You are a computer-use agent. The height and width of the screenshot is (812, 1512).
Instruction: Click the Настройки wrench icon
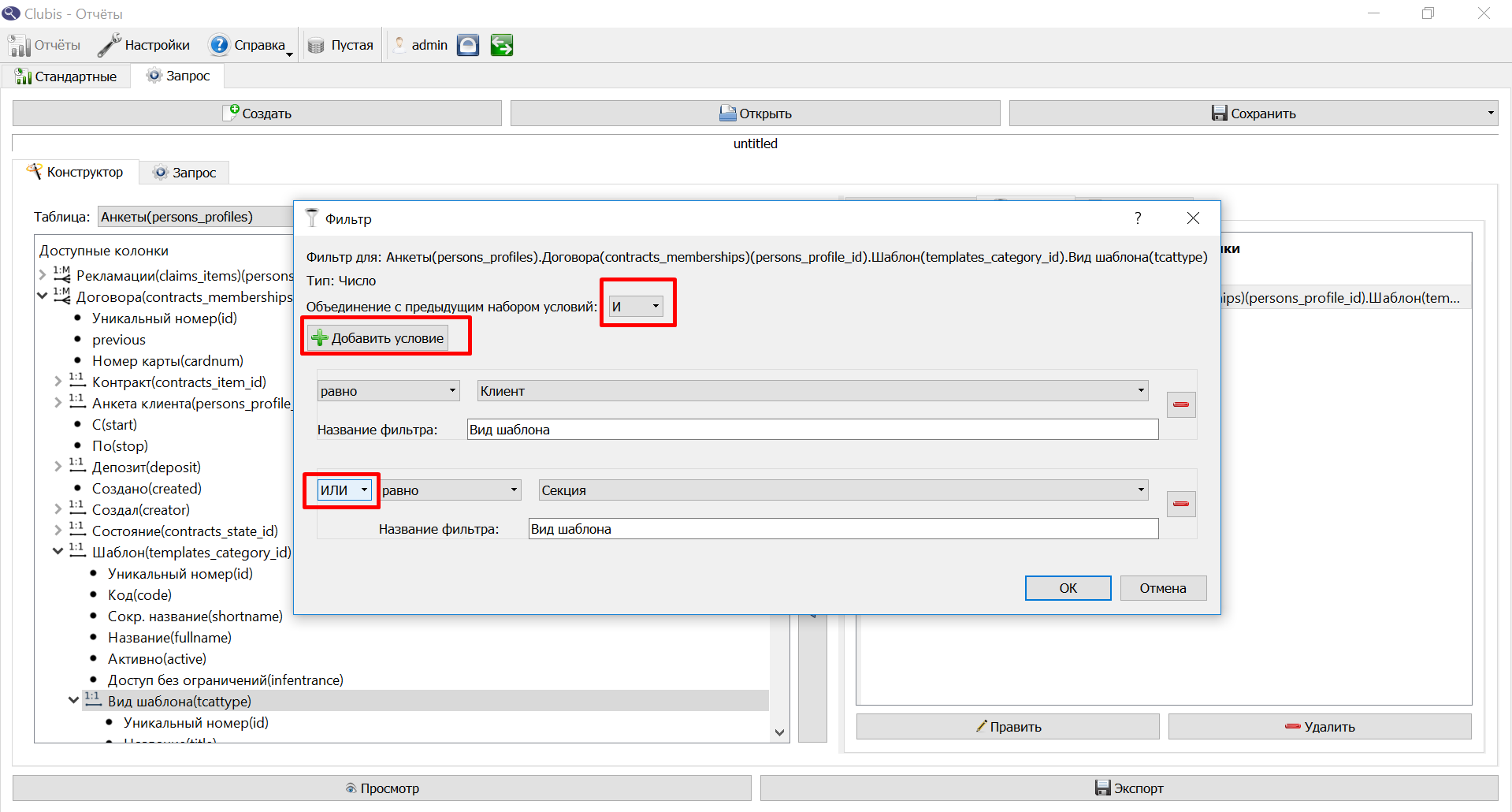[x=109, y=45]
